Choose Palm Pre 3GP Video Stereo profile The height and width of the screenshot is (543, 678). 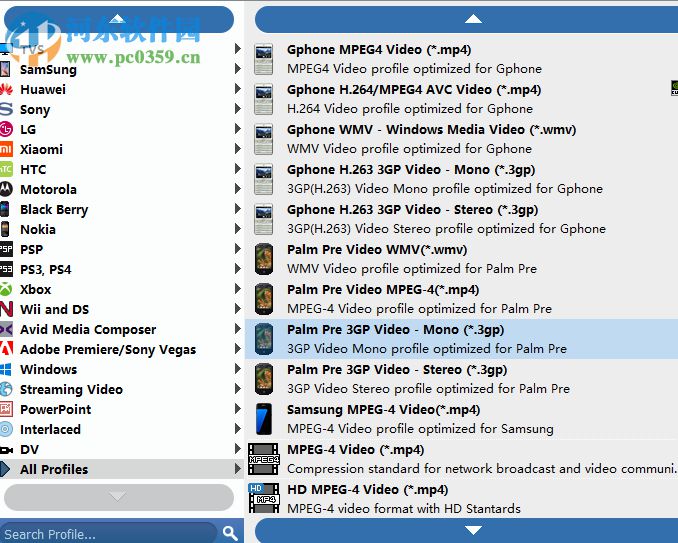coord(461,379)
